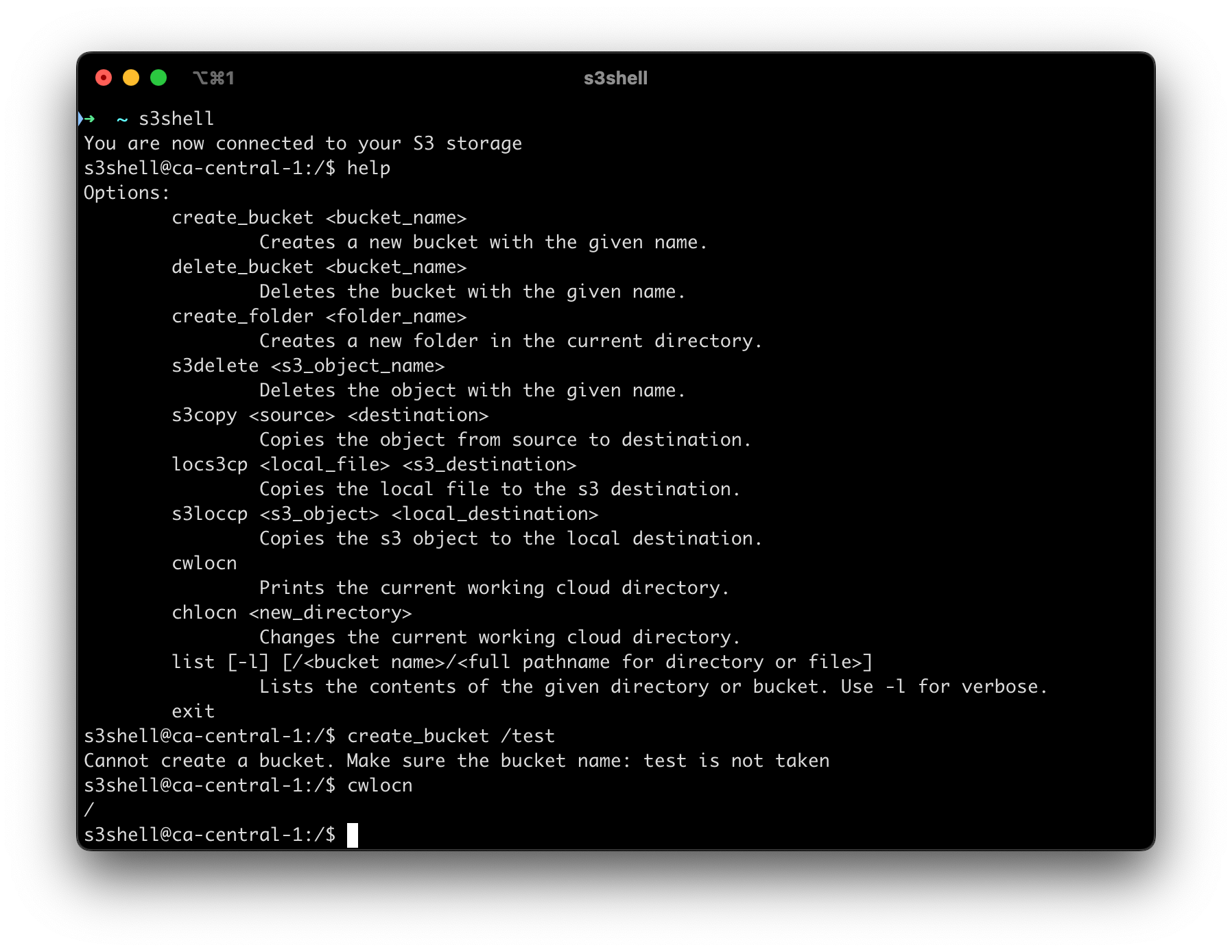Click the green arrow prompt symbol

pyautogui.click(x=88, y=119)
